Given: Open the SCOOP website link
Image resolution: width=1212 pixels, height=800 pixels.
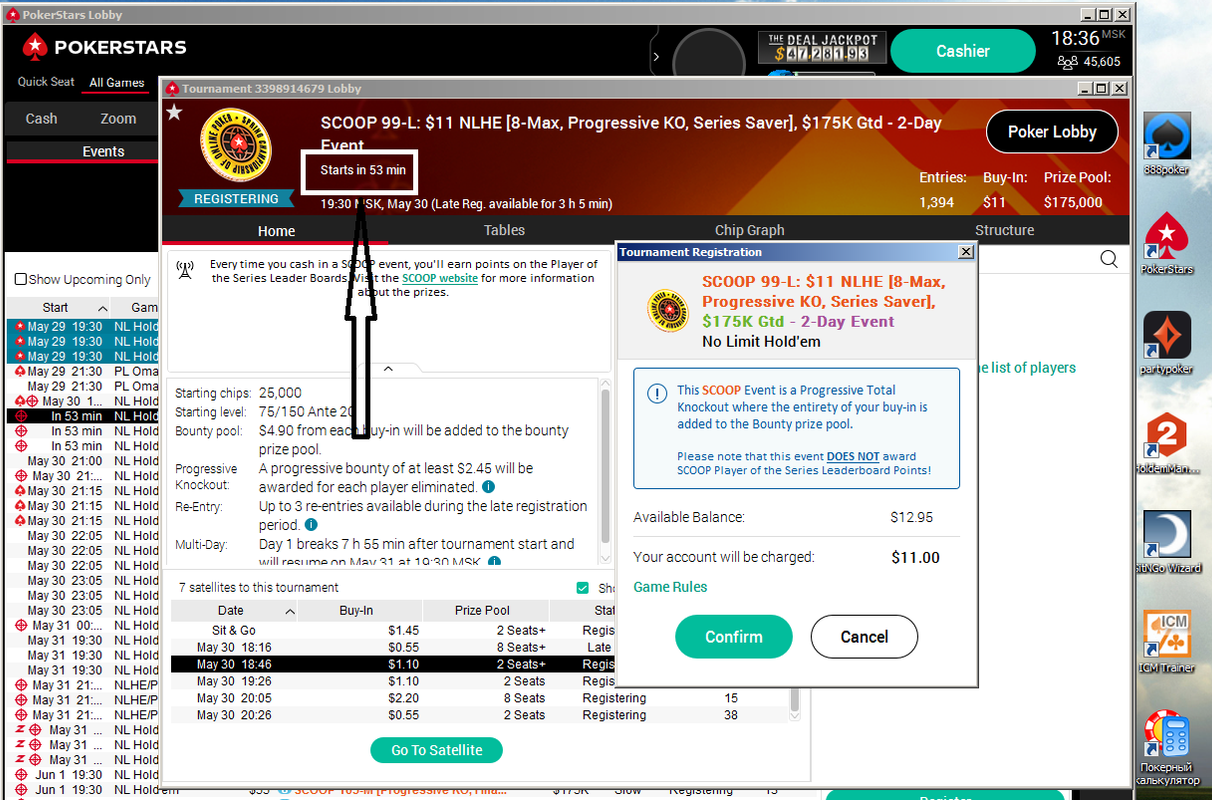Looking at the screenshot, I should (440, 278).
